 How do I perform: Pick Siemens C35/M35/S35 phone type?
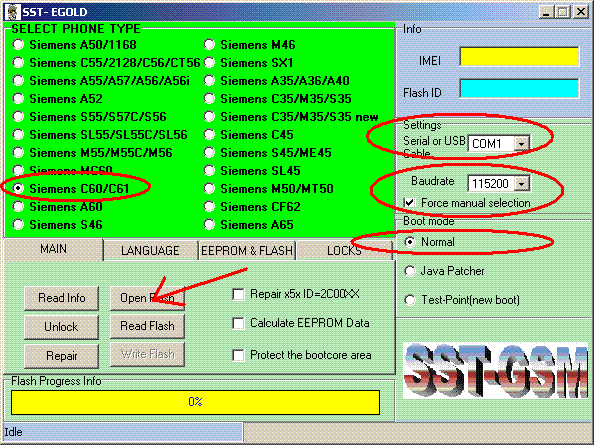(x=209, y=98)
